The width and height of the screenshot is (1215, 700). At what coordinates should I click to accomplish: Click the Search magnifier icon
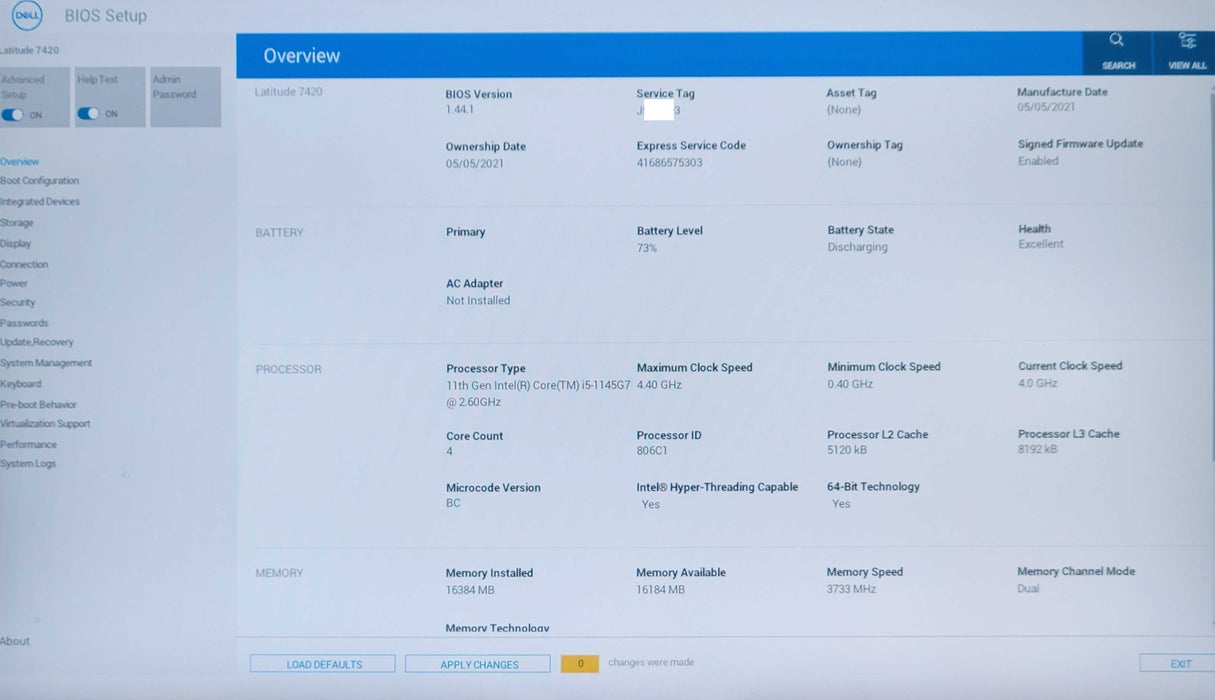1117,41
